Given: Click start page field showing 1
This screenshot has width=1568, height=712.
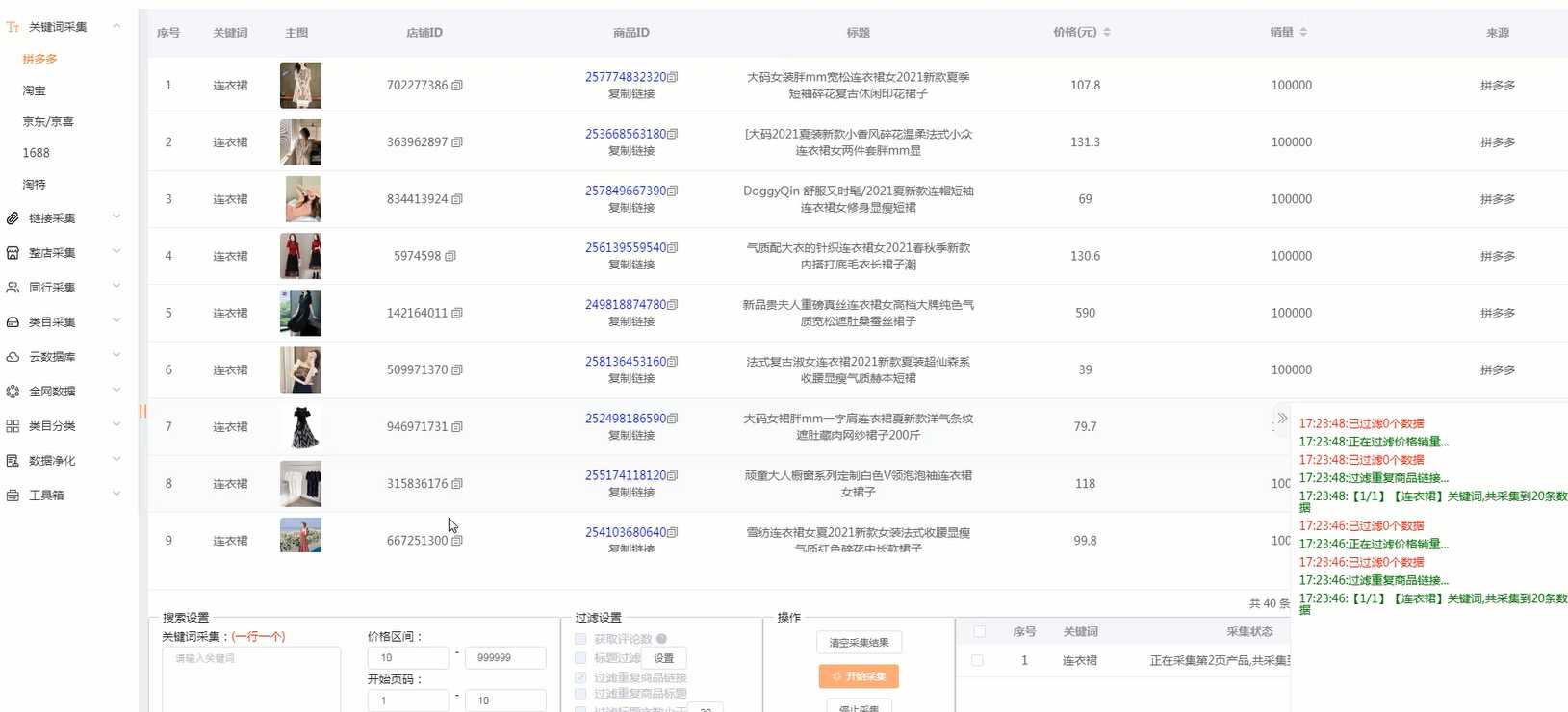Looking at the screenshot, I should click(408, 700).
